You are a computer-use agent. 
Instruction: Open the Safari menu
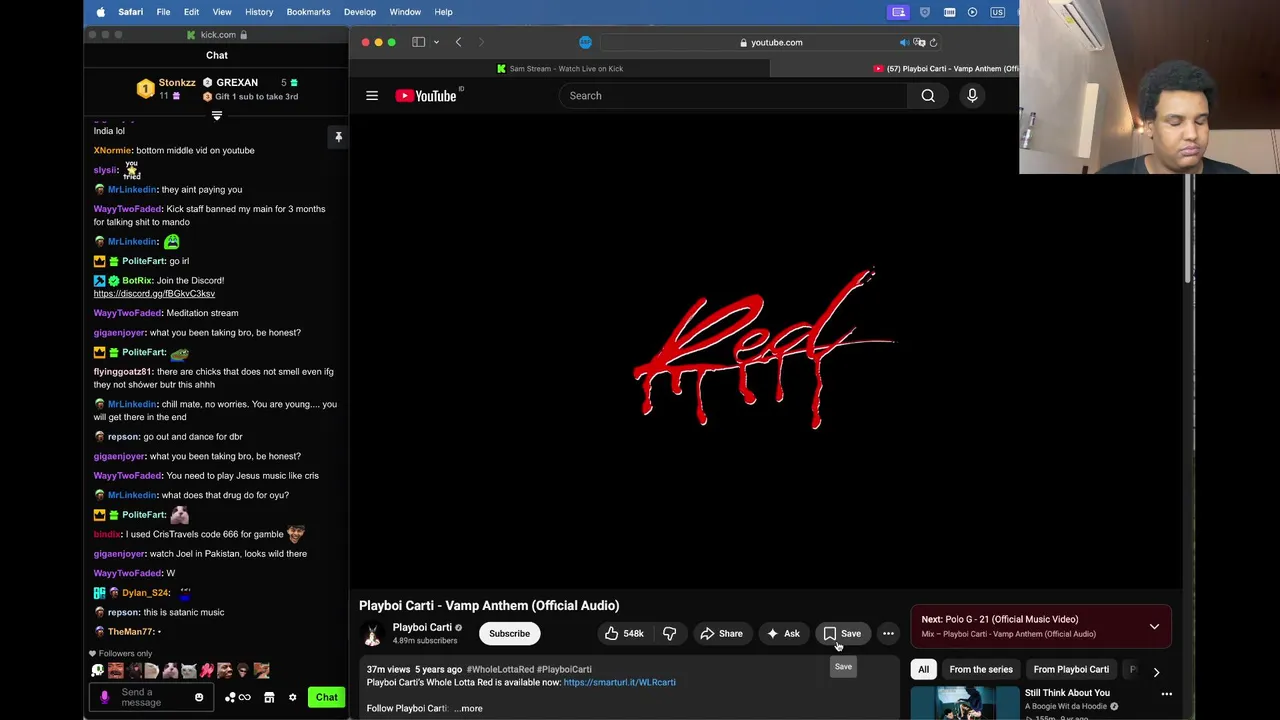130,12
